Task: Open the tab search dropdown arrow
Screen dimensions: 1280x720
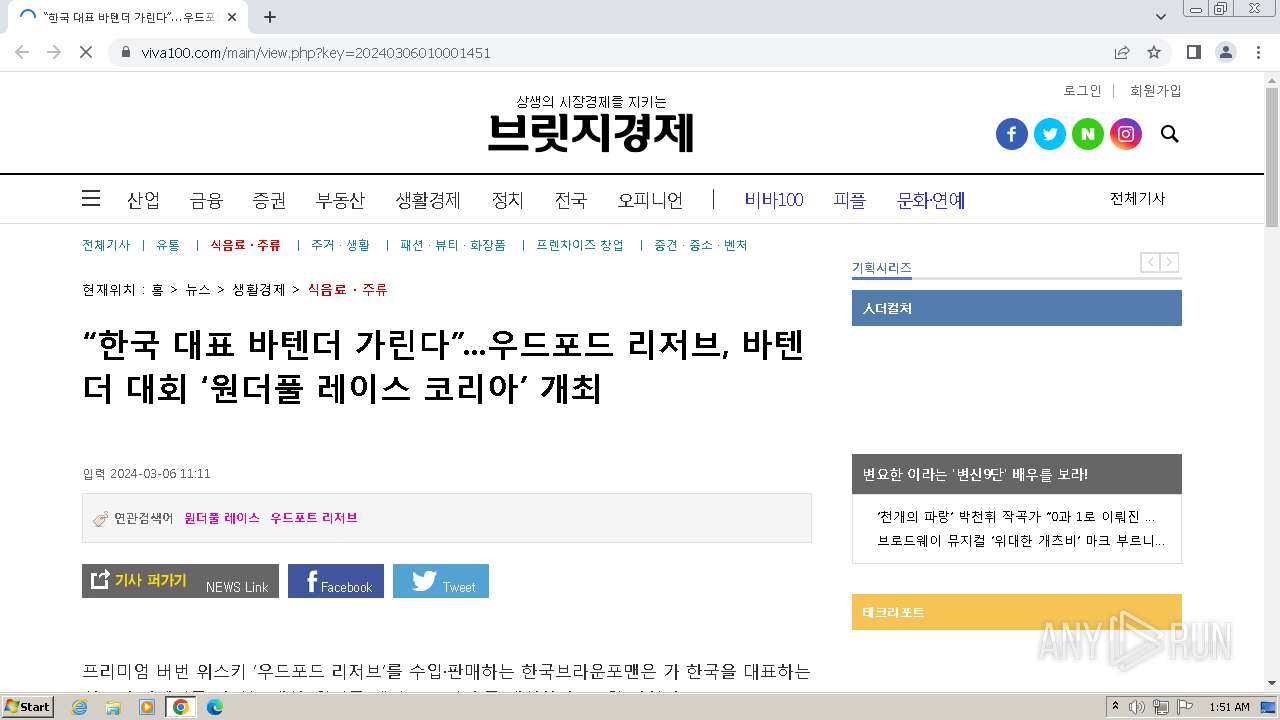Action: coord(1160,17)
